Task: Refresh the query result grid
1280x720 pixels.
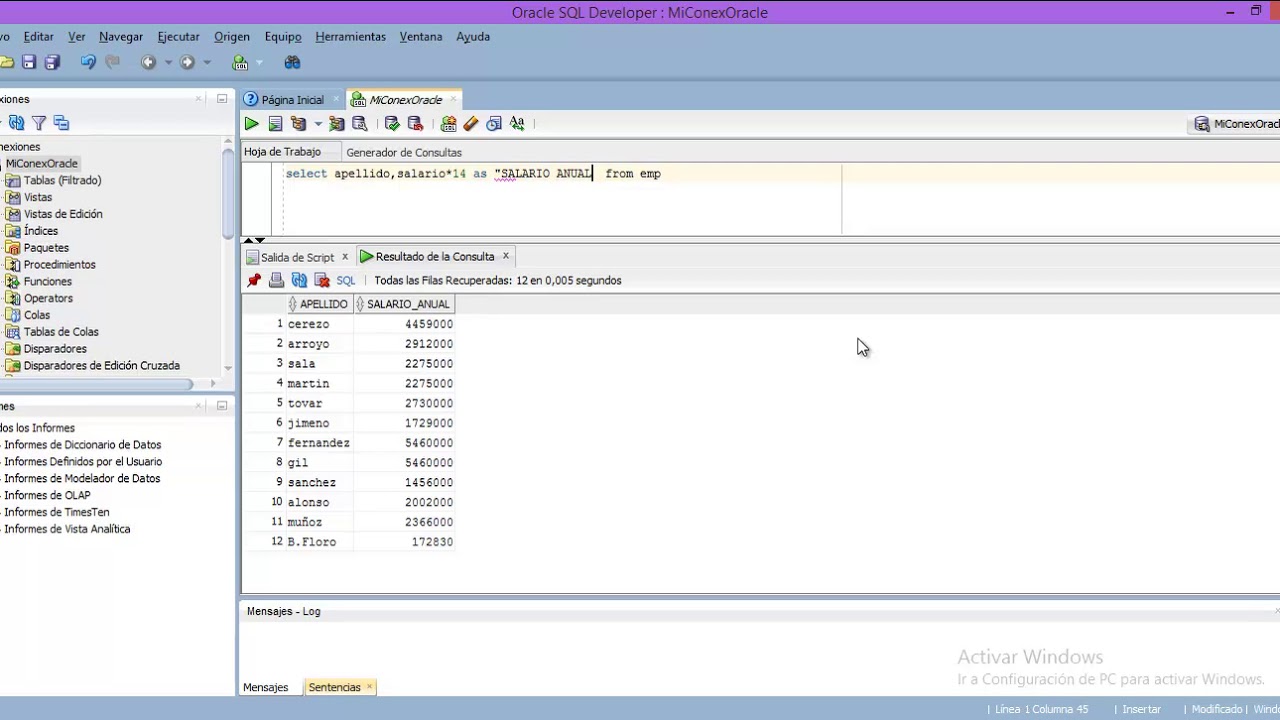Action: [x=299, y=281]
